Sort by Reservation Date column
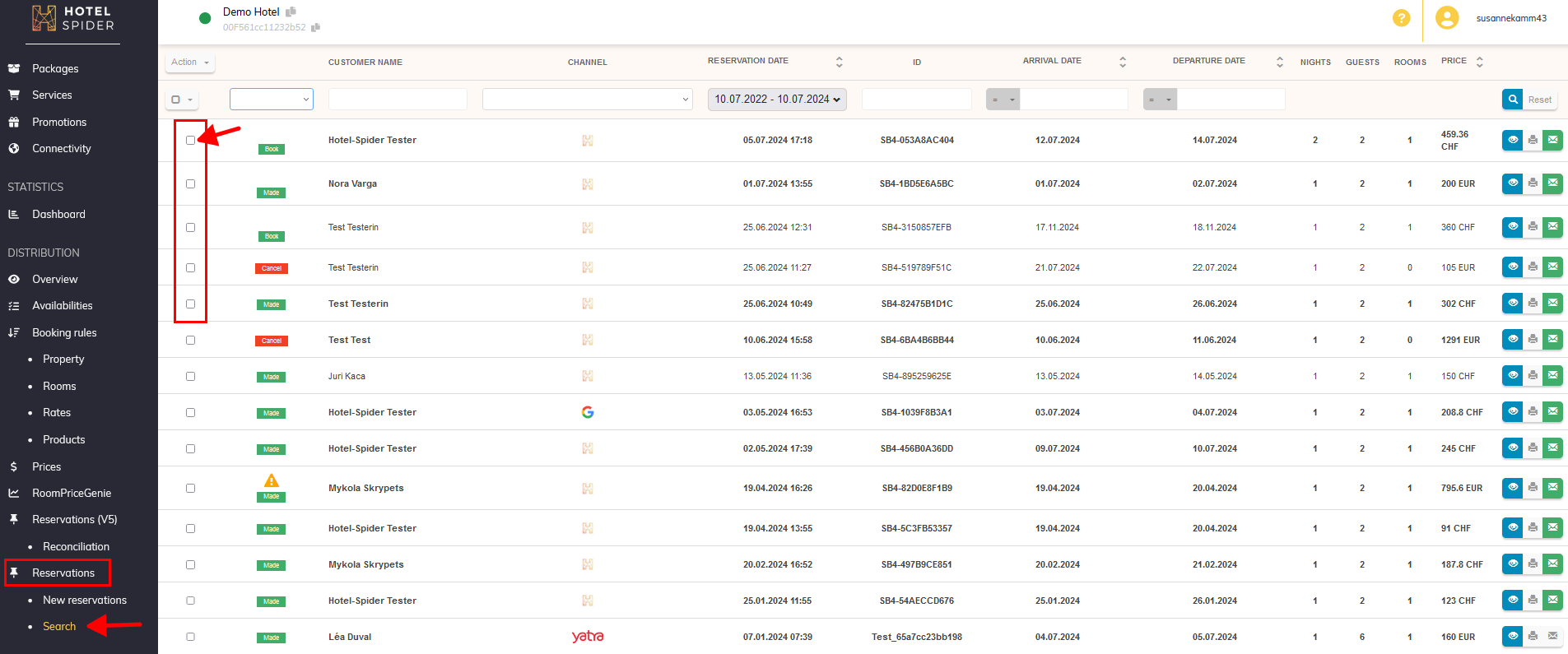This screenshot has height=654, width=1568. click(x=839, y=62)
